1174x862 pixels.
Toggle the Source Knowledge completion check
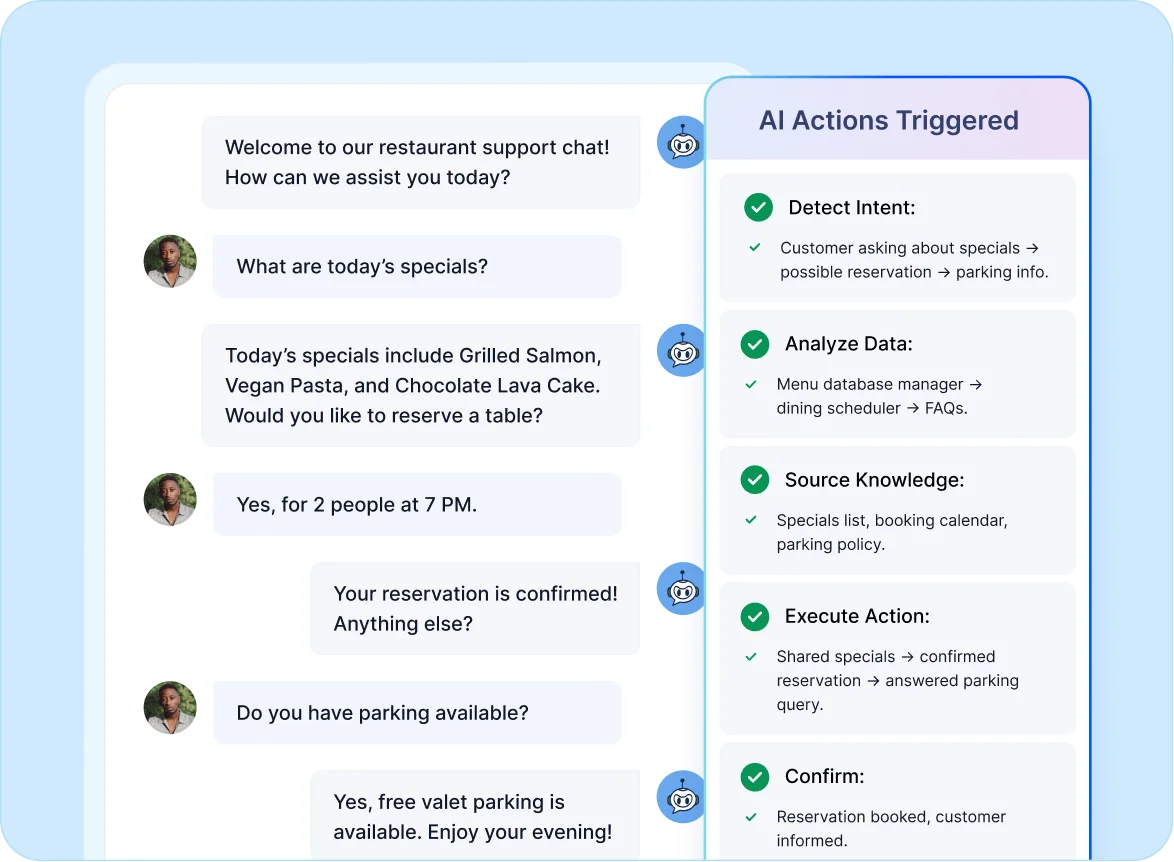pyautogui.click(x=754, y=480)
